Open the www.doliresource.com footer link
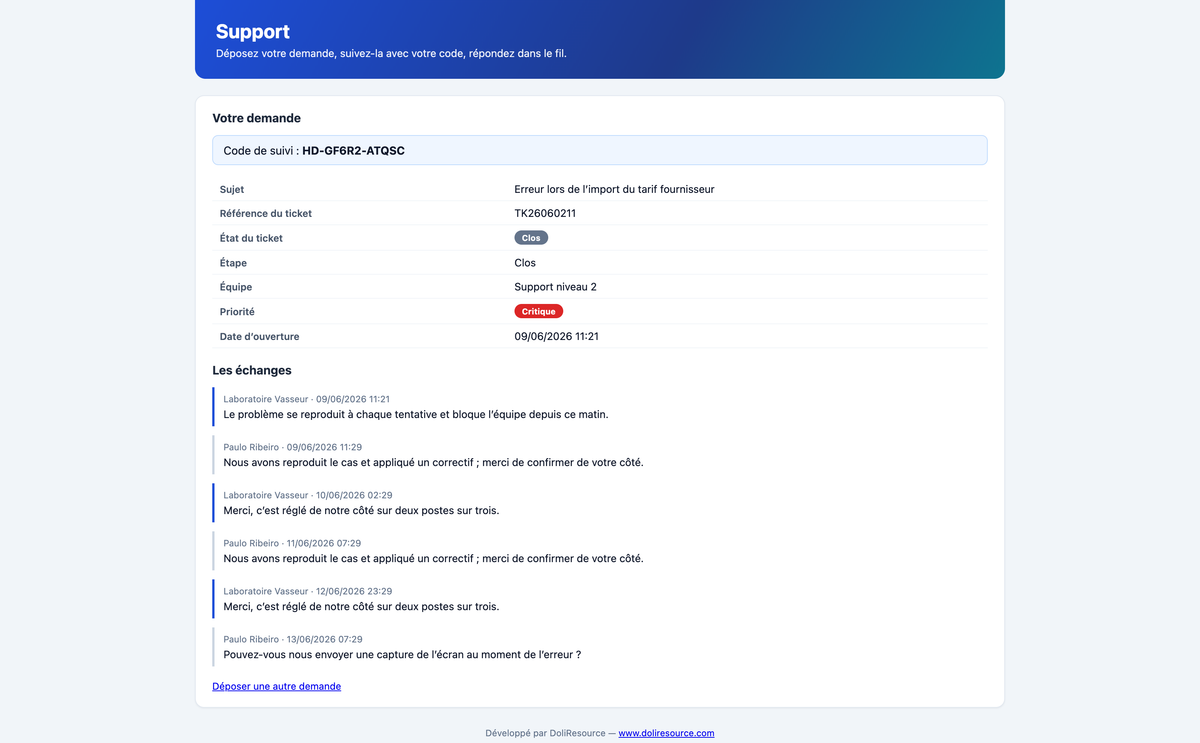The width and height of the screenshot is (1200, 743). point(666,733)
